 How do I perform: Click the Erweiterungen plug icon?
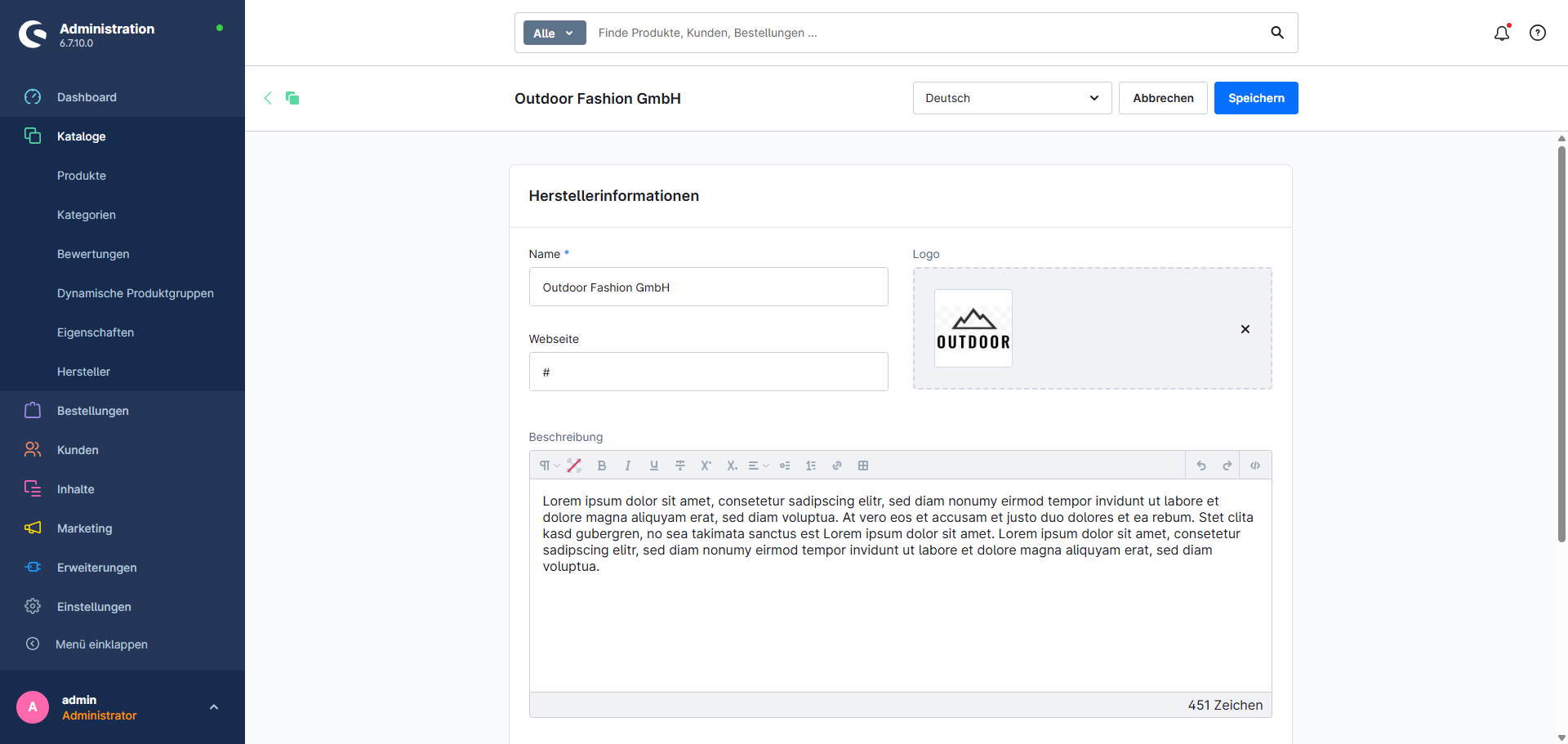point(33,567)
